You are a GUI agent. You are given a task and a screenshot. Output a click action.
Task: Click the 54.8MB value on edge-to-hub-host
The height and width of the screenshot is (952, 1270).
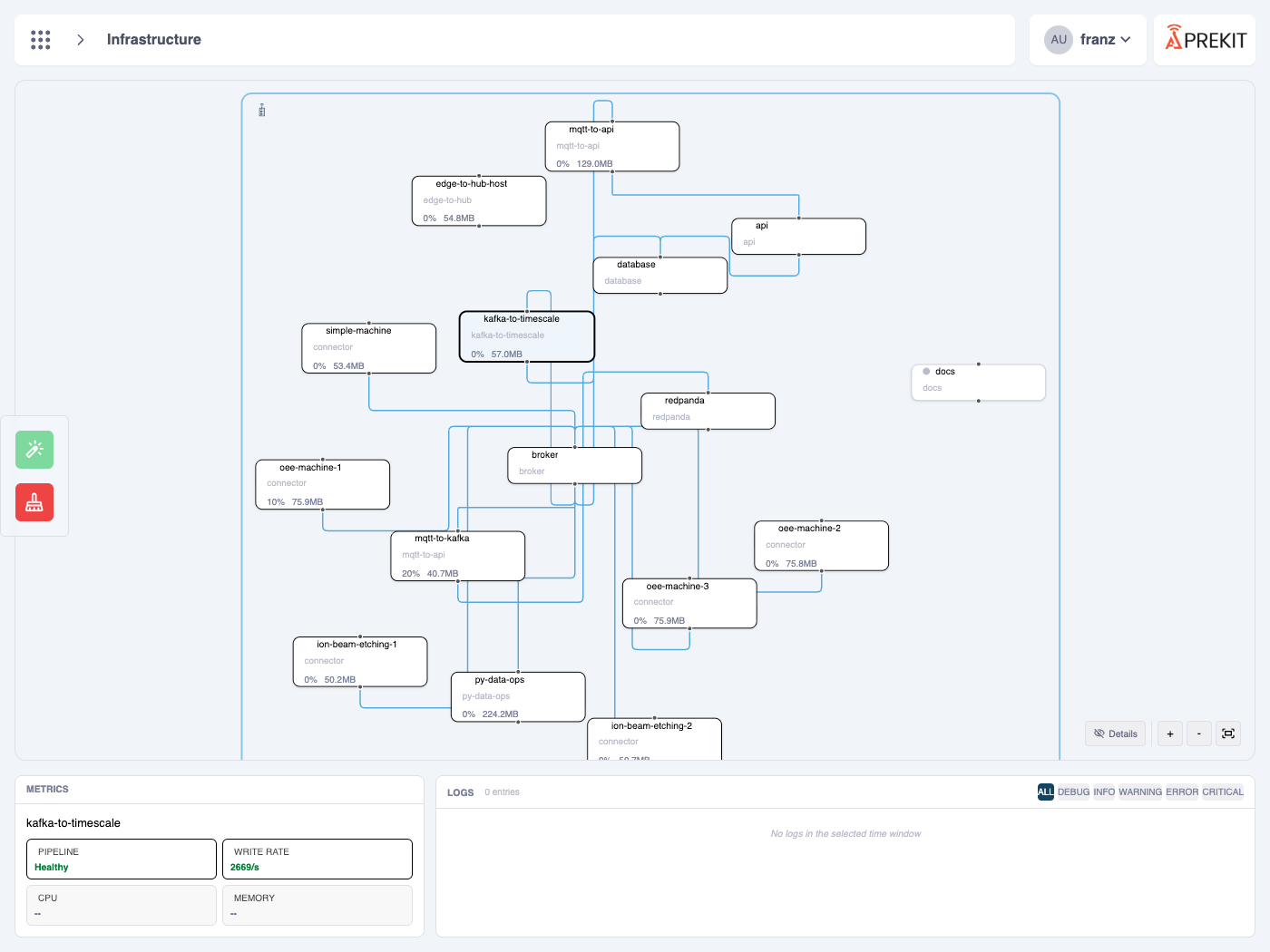click(x=459, y=219)
